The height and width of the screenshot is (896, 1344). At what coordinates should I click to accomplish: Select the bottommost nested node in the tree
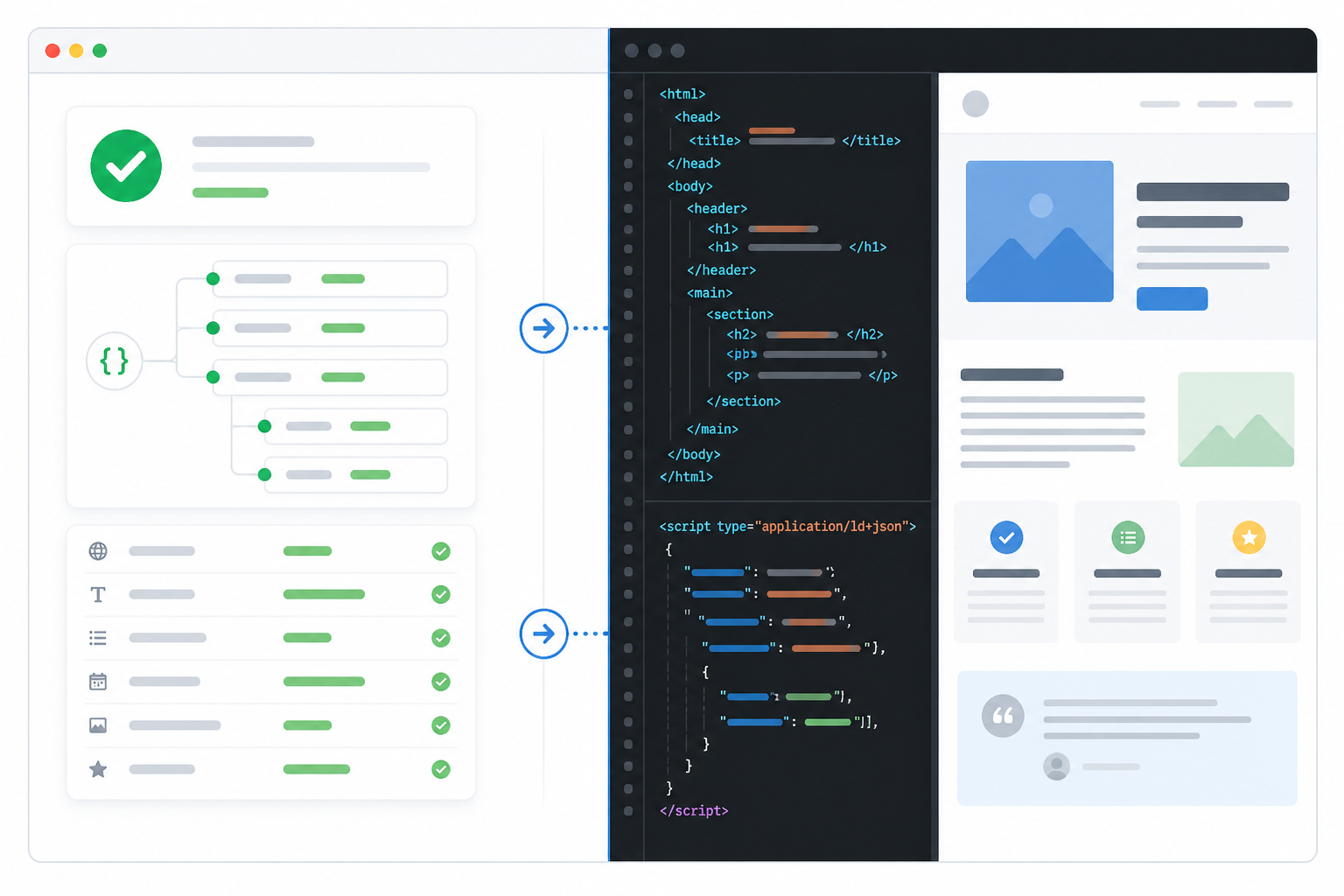(x=355, y=475)
